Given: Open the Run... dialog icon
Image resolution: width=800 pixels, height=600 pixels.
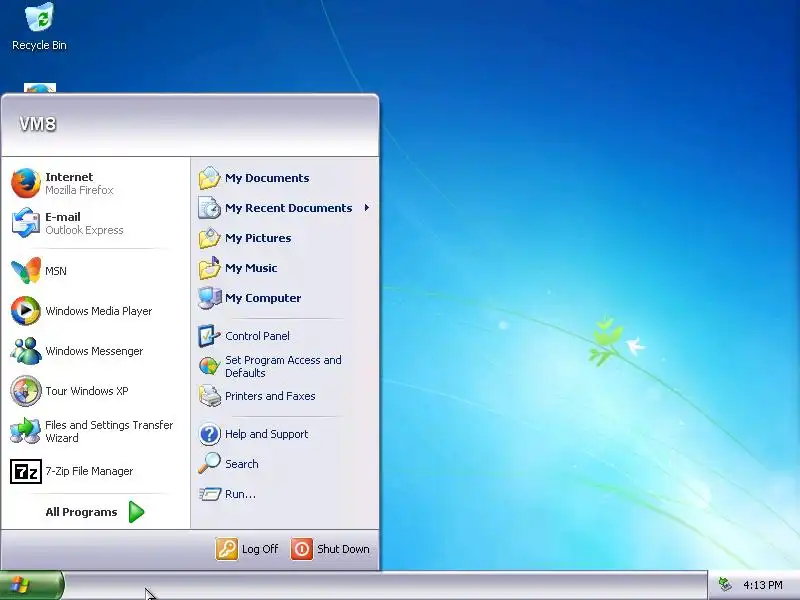Looking at the screenshot, I should (209, 494).
